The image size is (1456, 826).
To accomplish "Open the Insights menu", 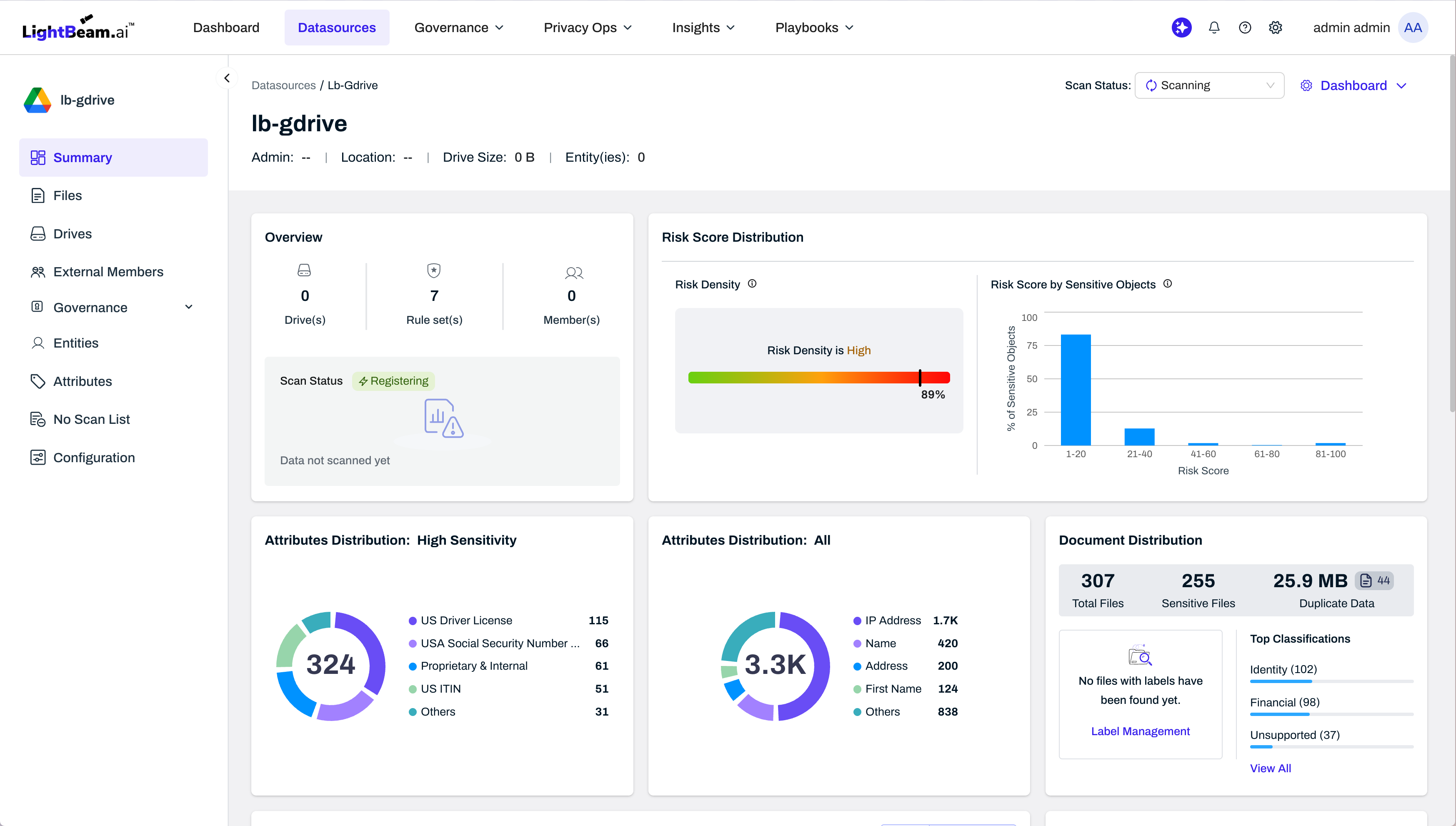I will pyautogui.click(x=703, y=28).
